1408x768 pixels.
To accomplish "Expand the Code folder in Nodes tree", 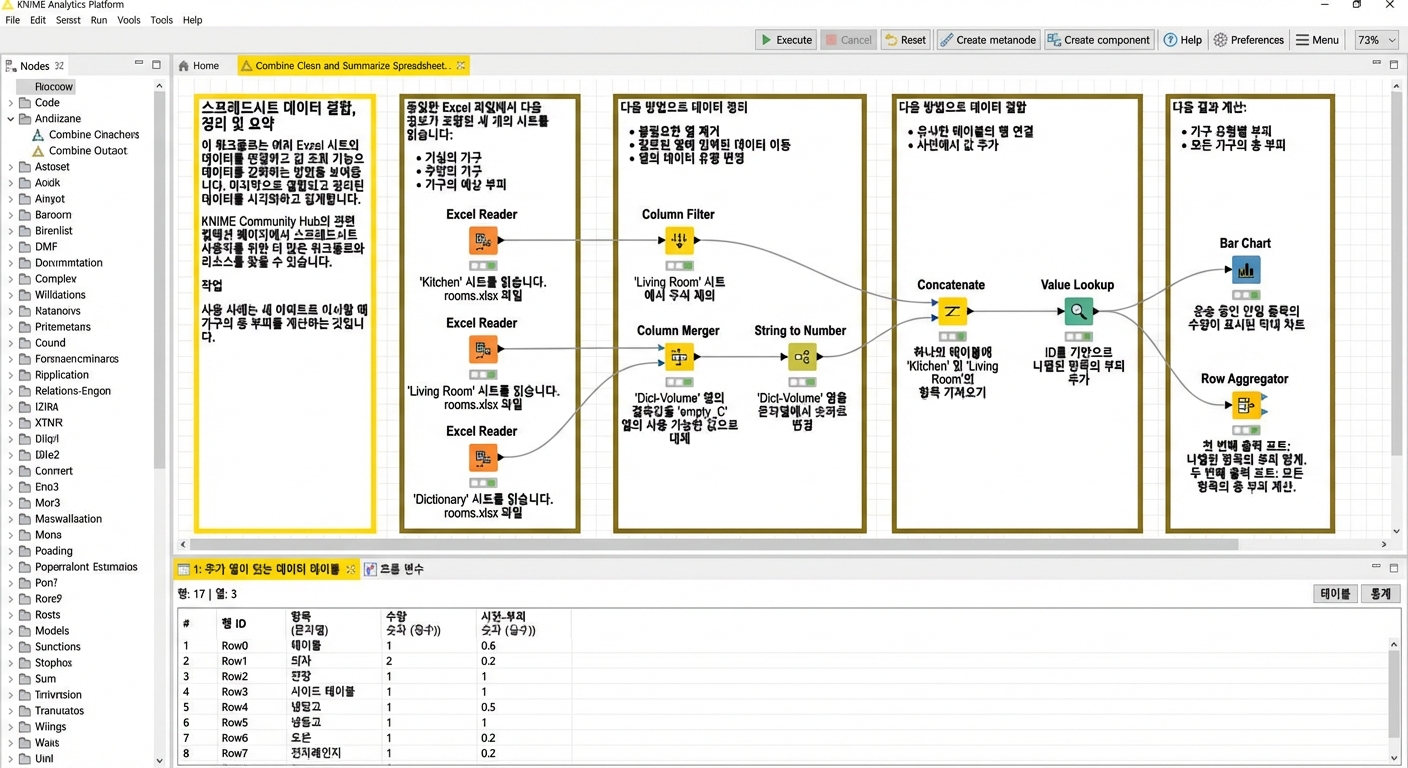I will click(x=11, y=102).
